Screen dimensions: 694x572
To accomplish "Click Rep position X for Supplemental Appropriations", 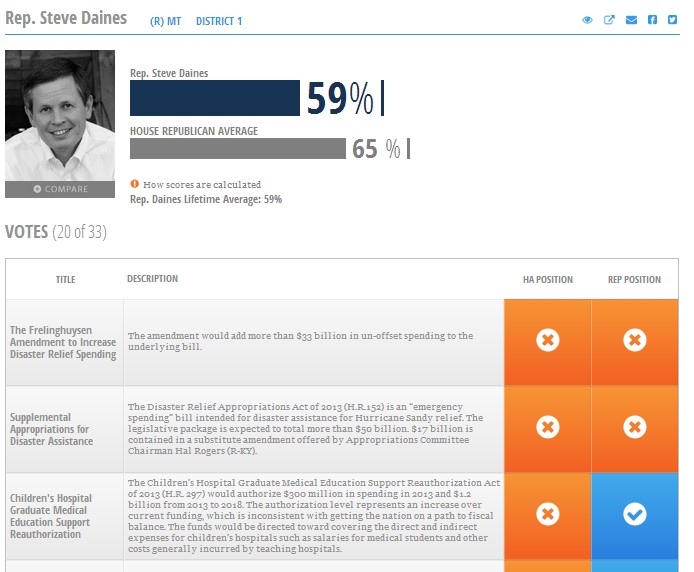I will [634, 428].
